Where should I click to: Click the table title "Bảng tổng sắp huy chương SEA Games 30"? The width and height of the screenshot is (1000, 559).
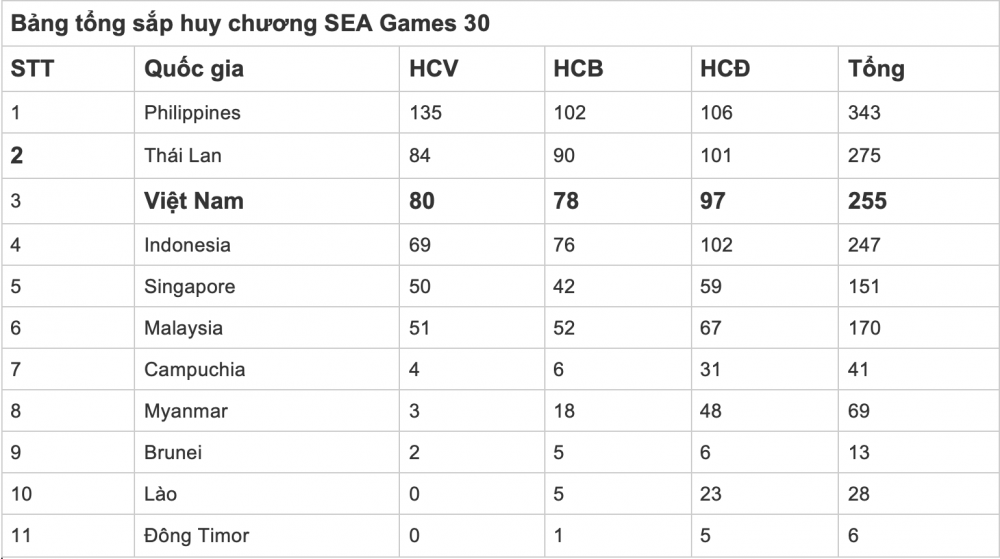(250, 23)
